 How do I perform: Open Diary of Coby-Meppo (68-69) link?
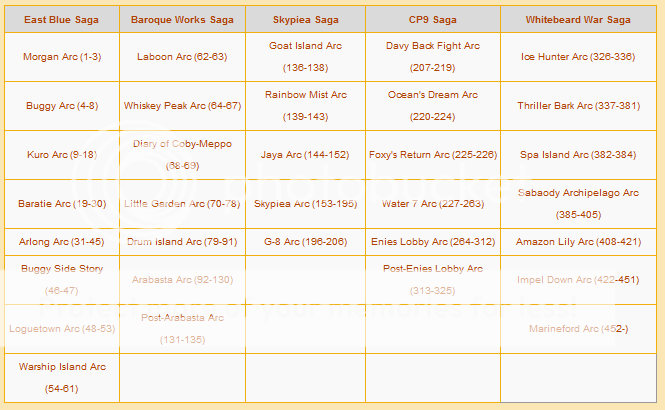[182, 155]
